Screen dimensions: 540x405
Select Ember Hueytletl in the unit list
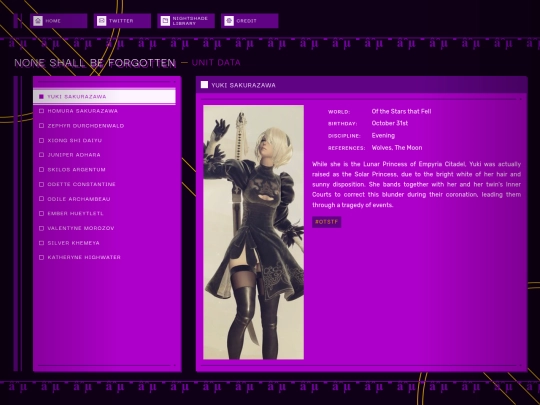point(104,214)
